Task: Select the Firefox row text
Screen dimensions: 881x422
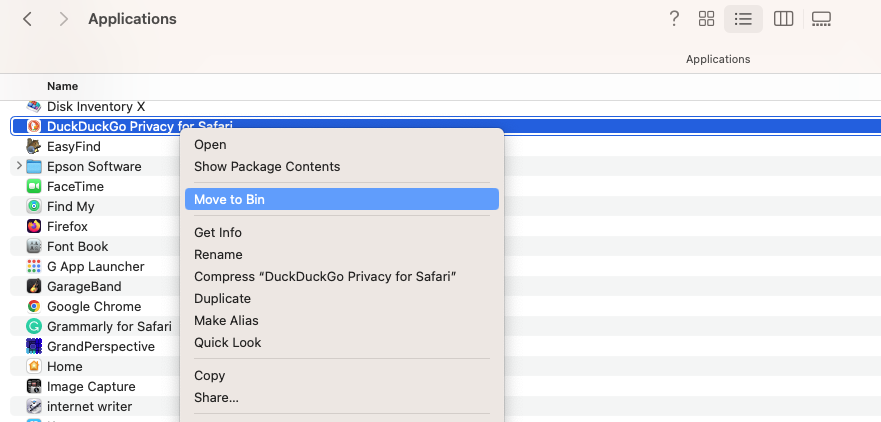Action: click(x=67, y=226)
